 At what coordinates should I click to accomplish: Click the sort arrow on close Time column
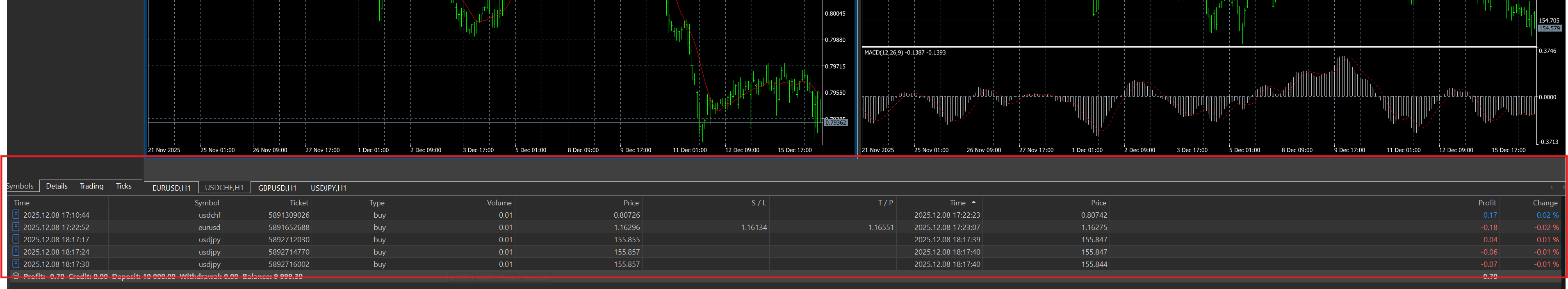pyautogui.click(x=973, y=203)
